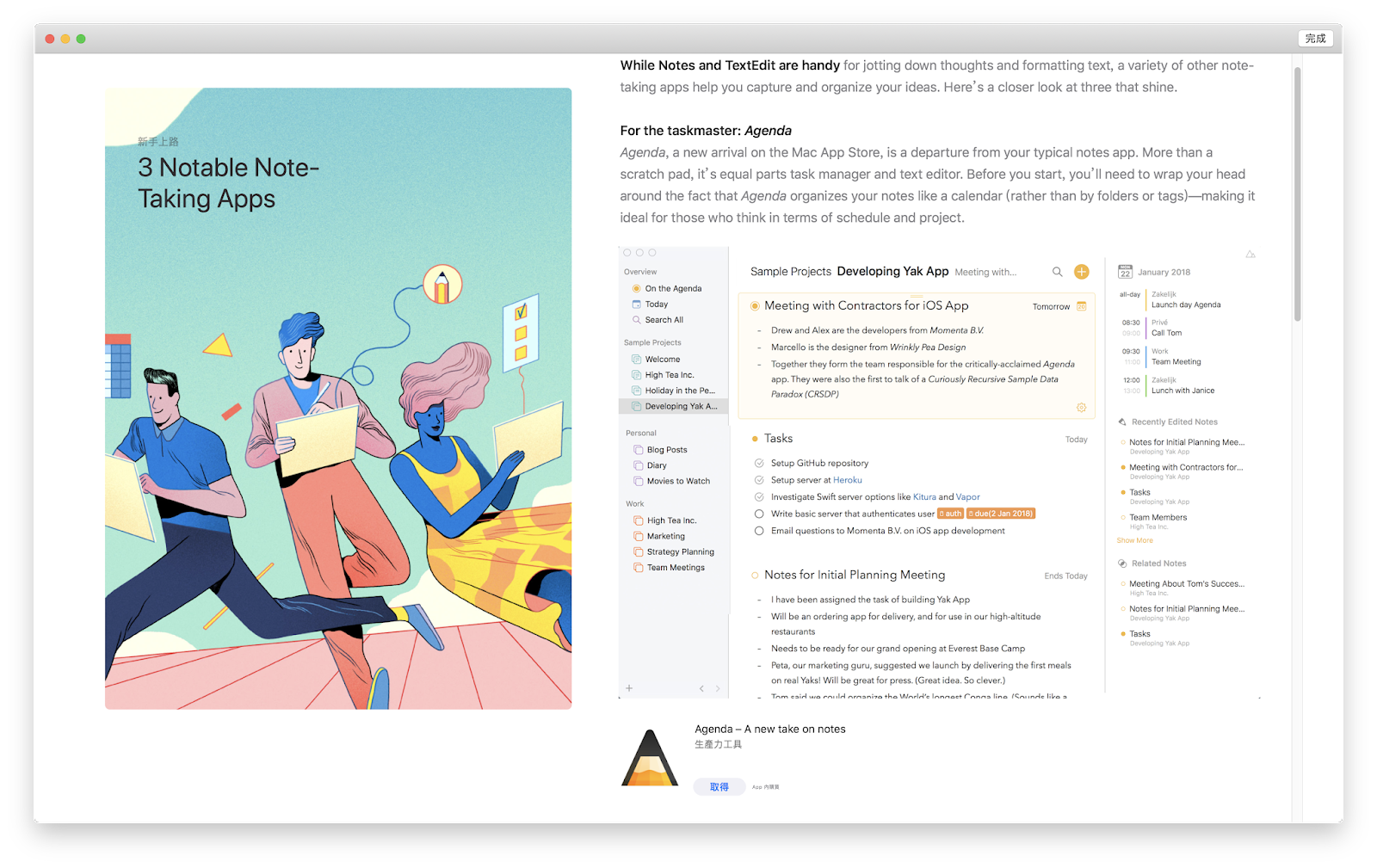The height and width of the screenshot is (868, 1377).
Task: Select Developing Yak A... project
Action: tap(673, 406)
